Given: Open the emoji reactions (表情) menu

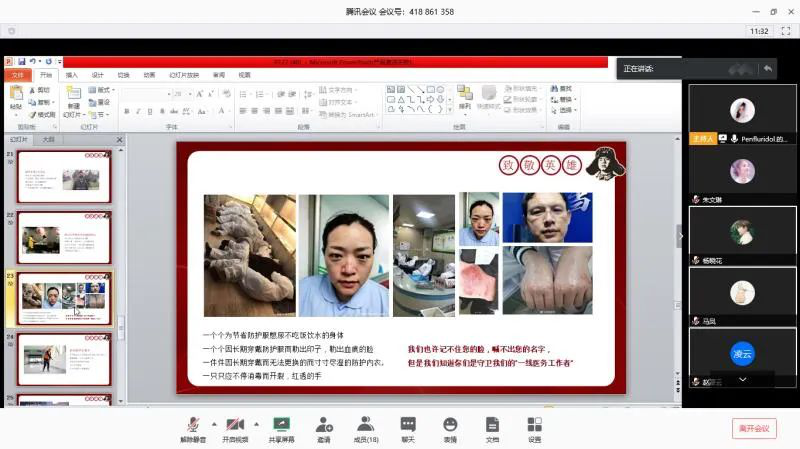Looking at the screenshot, I should point(450,430).
